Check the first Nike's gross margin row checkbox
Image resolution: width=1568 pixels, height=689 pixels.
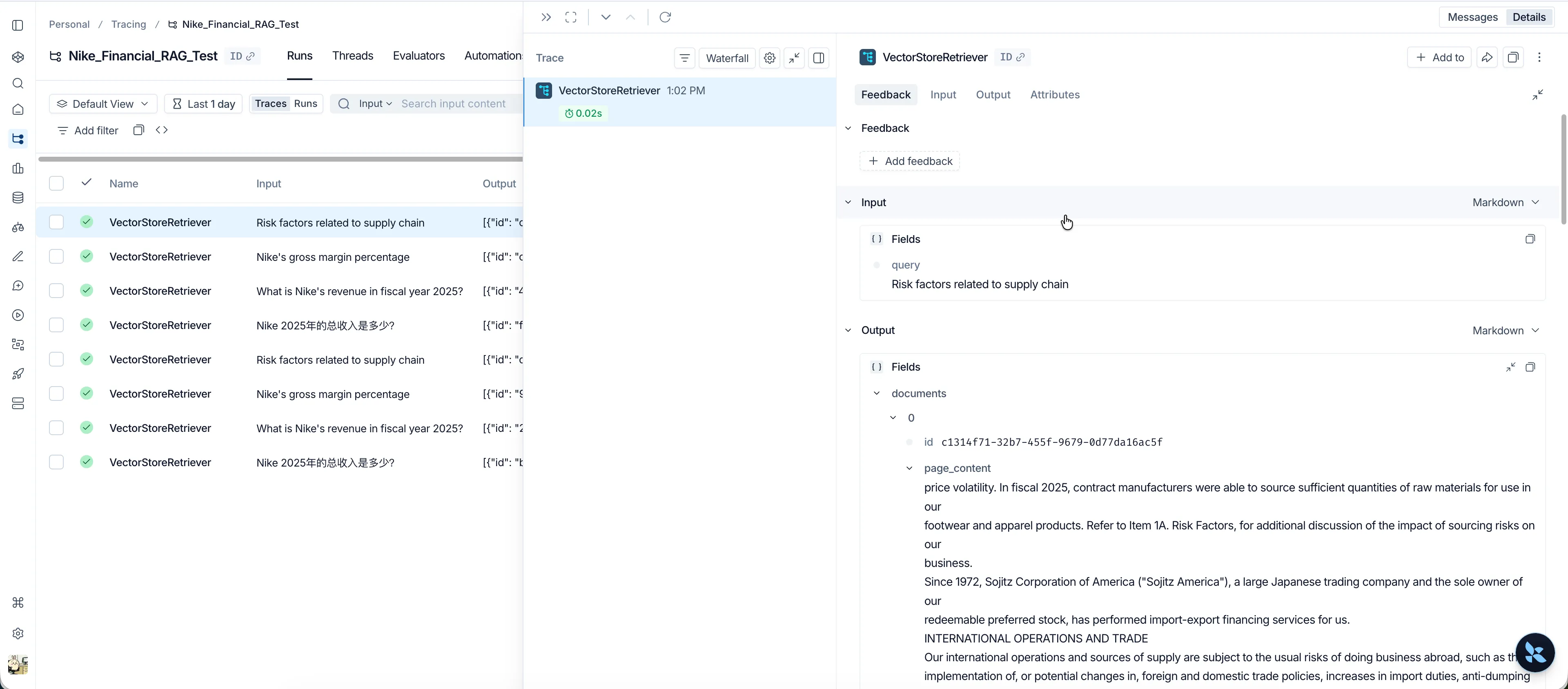(56, 256)
